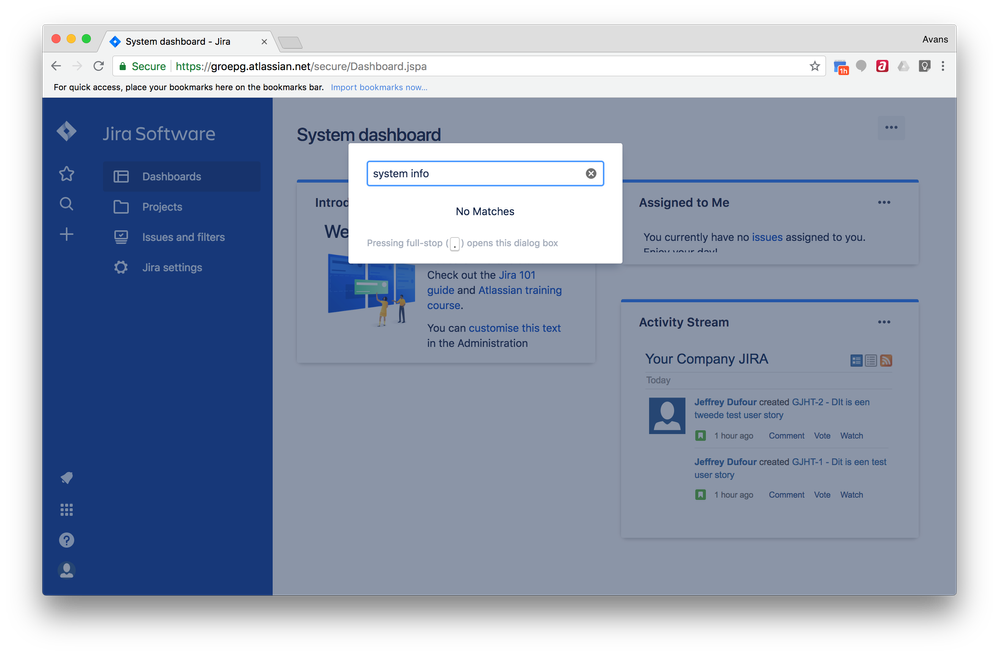Click the browser back arrow
This screenshot has height=656, width=999.
pyautogui.click(x=56, y=66)
